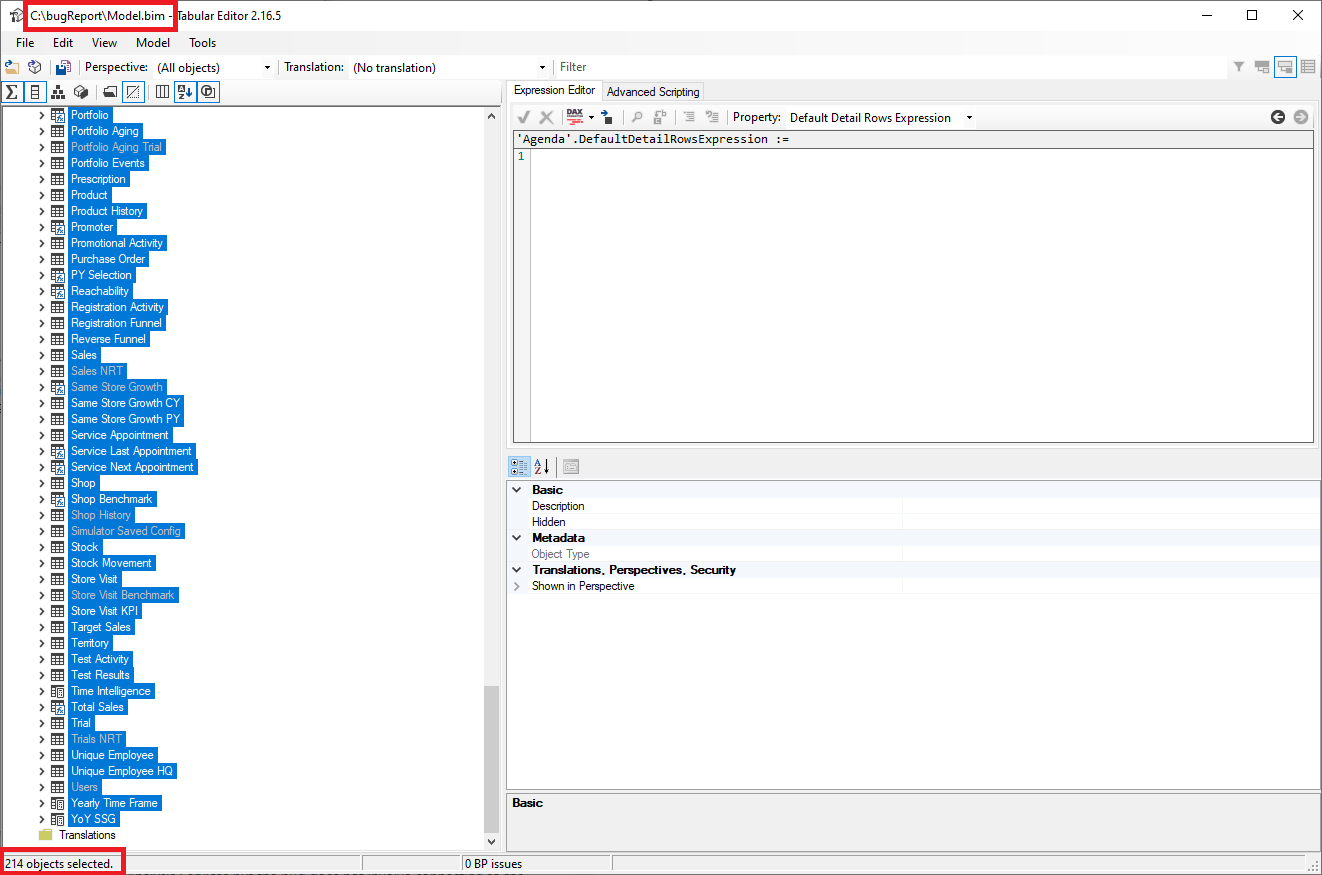Toggle display of measures in the explorer tree
Screen dimensions: 1322x875
12,91
